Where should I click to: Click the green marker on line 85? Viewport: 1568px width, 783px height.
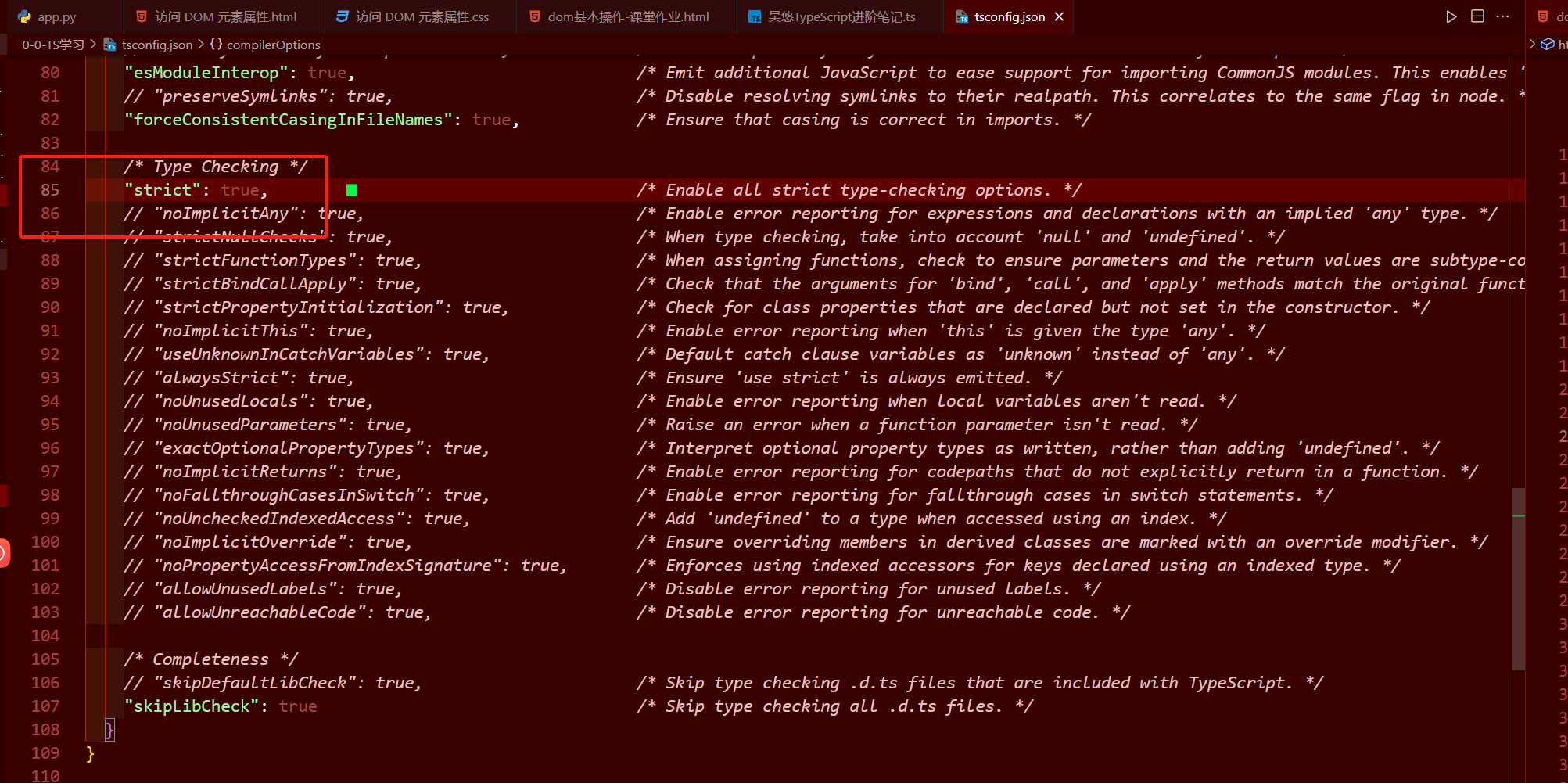click(x=351, y=190)
